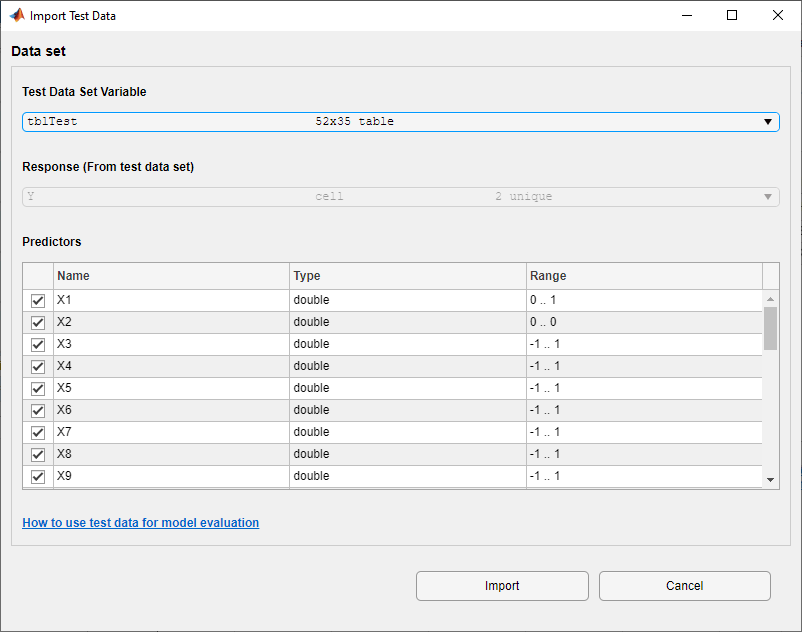Image resolution: width=802 pixels, height=632 pixels.
Task: Toggle the checkbox for X6
Action: pyautogui.click(x=37, y=410)
